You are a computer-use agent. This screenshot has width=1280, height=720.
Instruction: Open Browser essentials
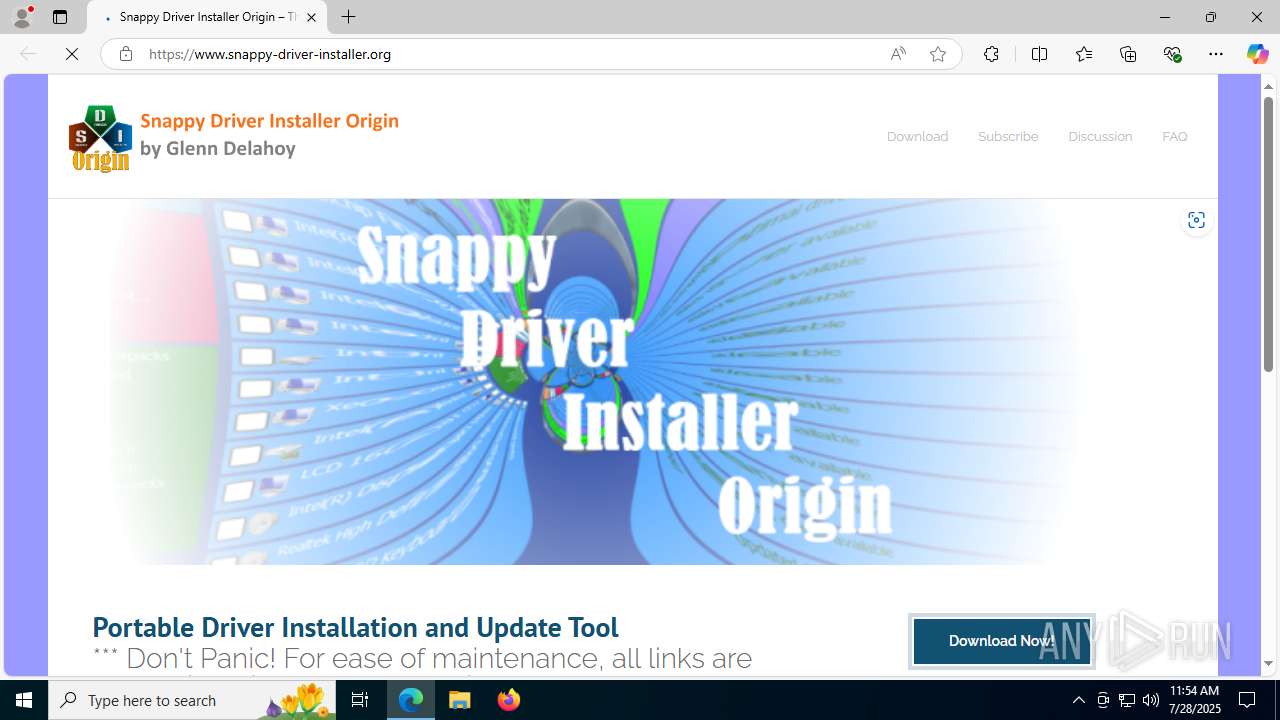1172,54
